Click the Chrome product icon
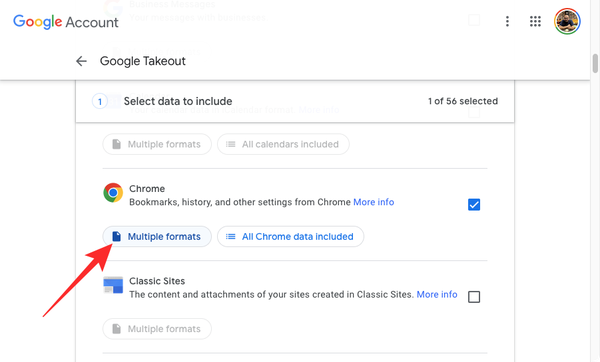600x362 pixels. coord(113,192)
